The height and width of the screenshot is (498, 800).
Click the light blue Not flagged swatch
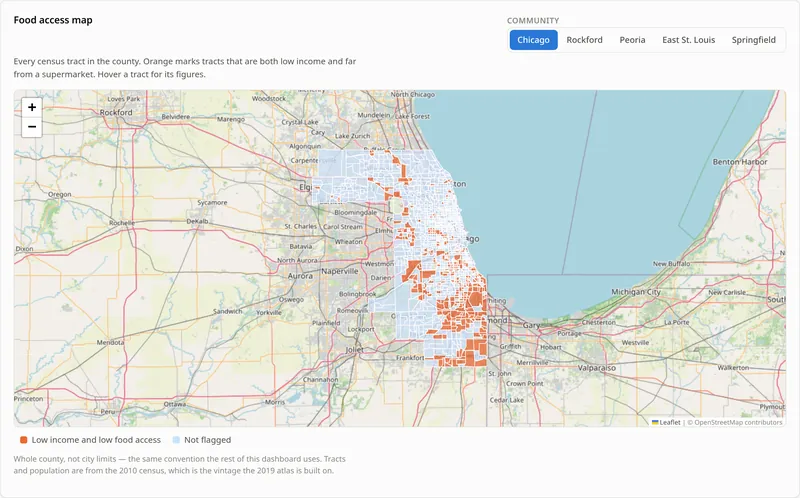point(176,440)
